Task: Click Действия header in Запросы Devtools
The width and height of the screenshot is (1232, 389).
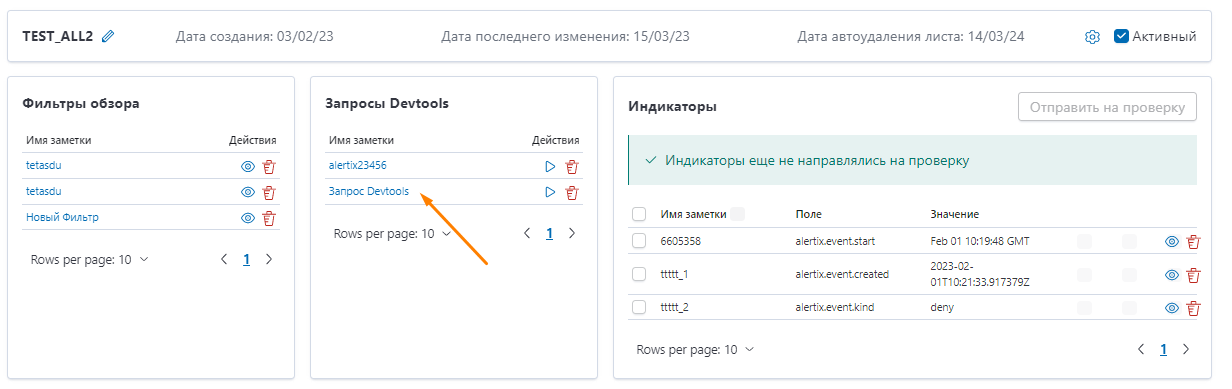Action: pyautogui.click(x=556, y=140)
